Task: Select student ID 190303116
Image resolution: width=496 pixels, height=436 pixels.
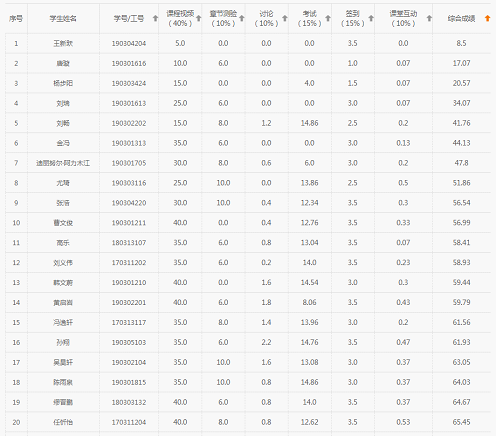Action: coord(129,183)
